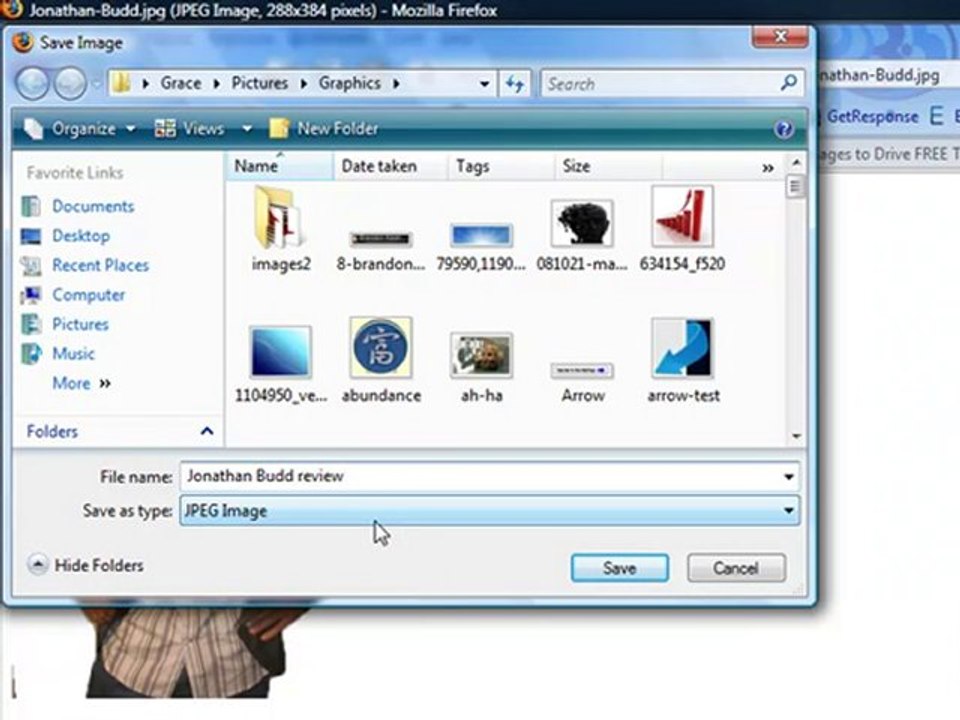
Task: Sort by Name column header
Action: [279, 166]
